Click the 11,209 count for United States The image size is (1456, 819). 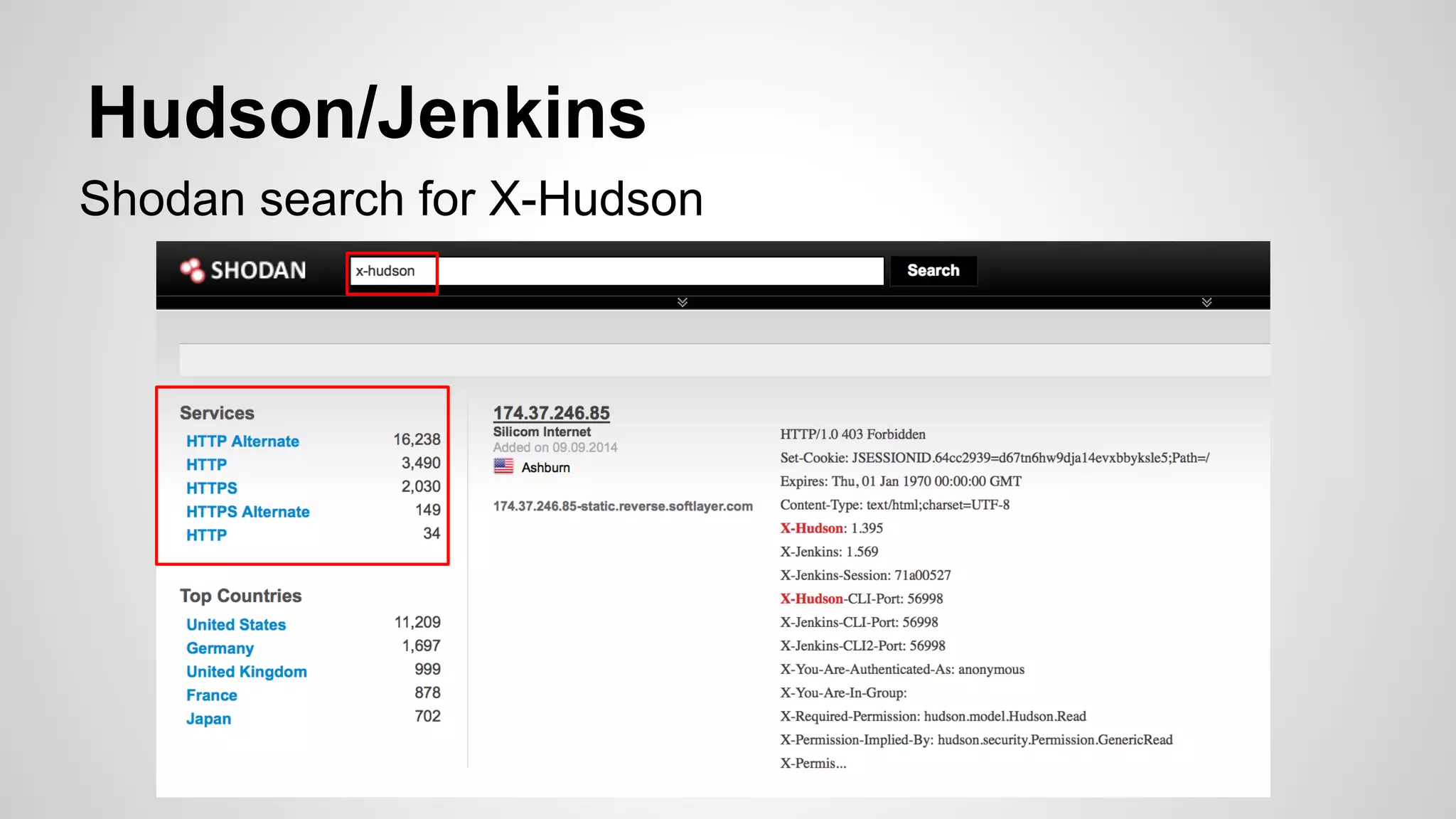[417, 622]
